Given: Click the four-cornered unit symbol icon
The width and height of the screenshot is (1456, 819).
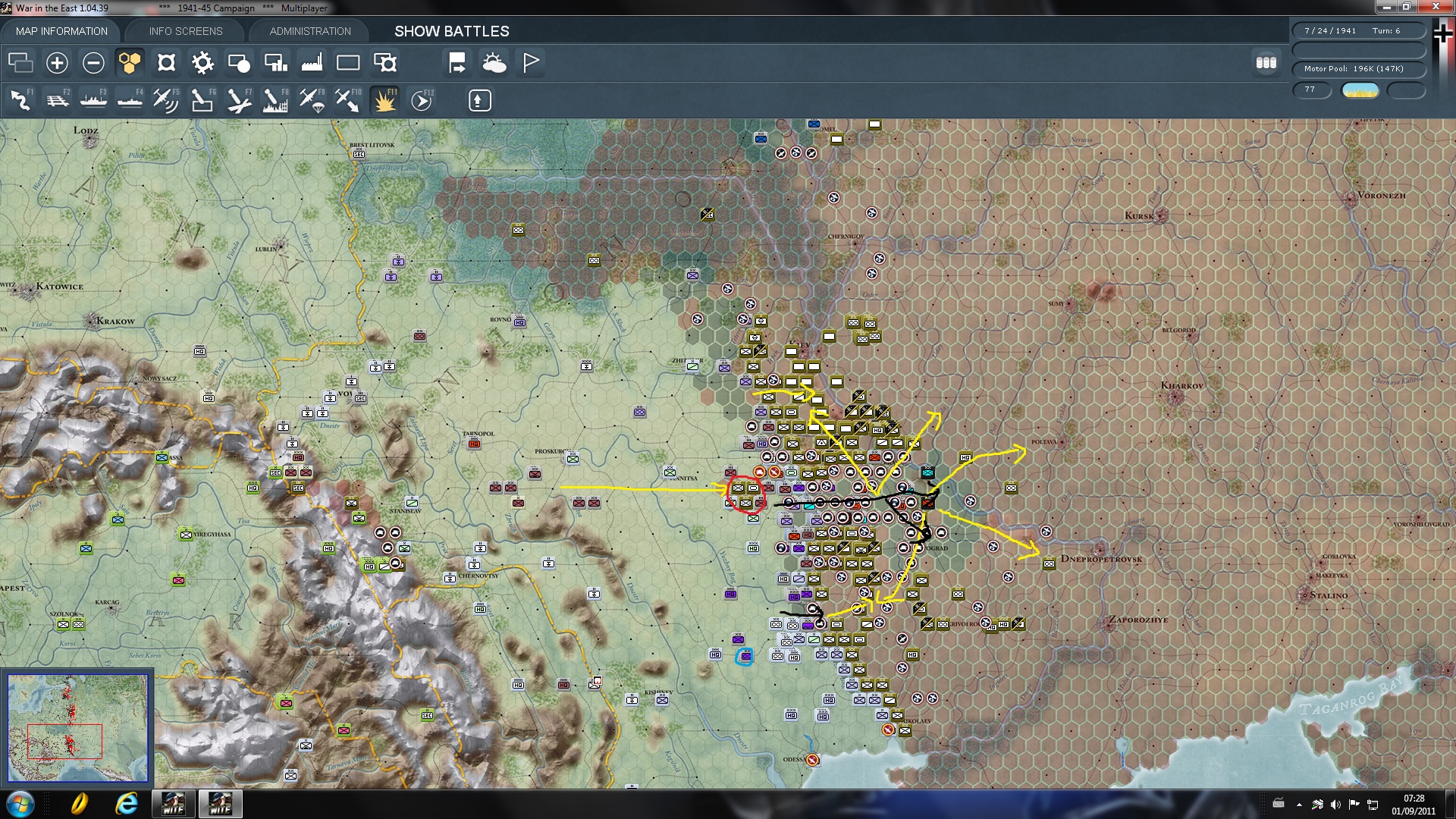Looking at the screenshot, I should pyautogui.click(x=166, y=63).
